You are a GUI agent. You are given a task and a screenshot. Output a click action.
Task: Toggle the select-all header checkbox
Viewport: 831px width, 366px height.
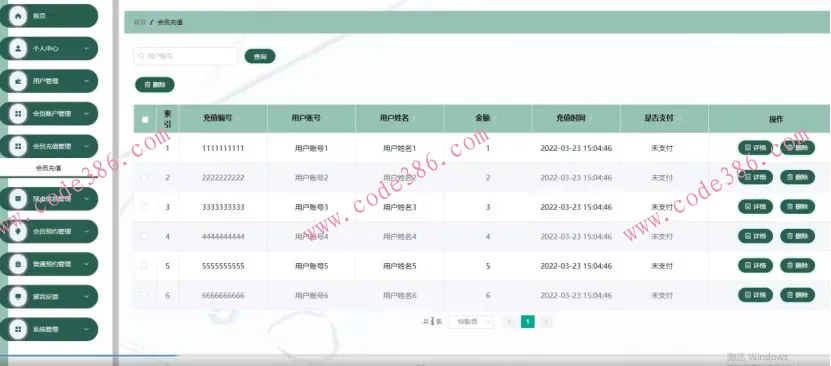tap(145, 119)
